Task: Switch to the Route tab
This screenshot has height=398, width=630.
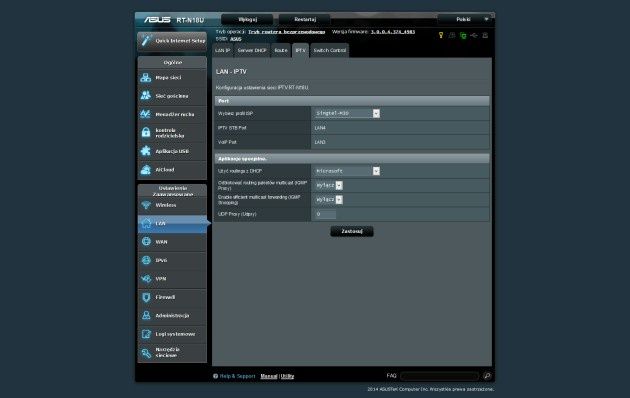Action: click(x=281, y=51)
